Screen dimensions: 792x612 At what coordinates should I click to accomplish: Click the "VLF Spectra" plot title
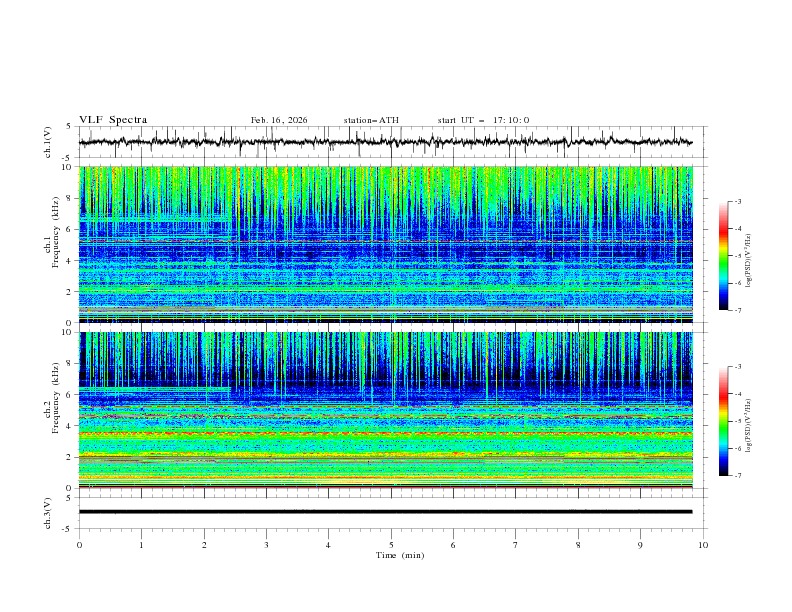(113, 120)
